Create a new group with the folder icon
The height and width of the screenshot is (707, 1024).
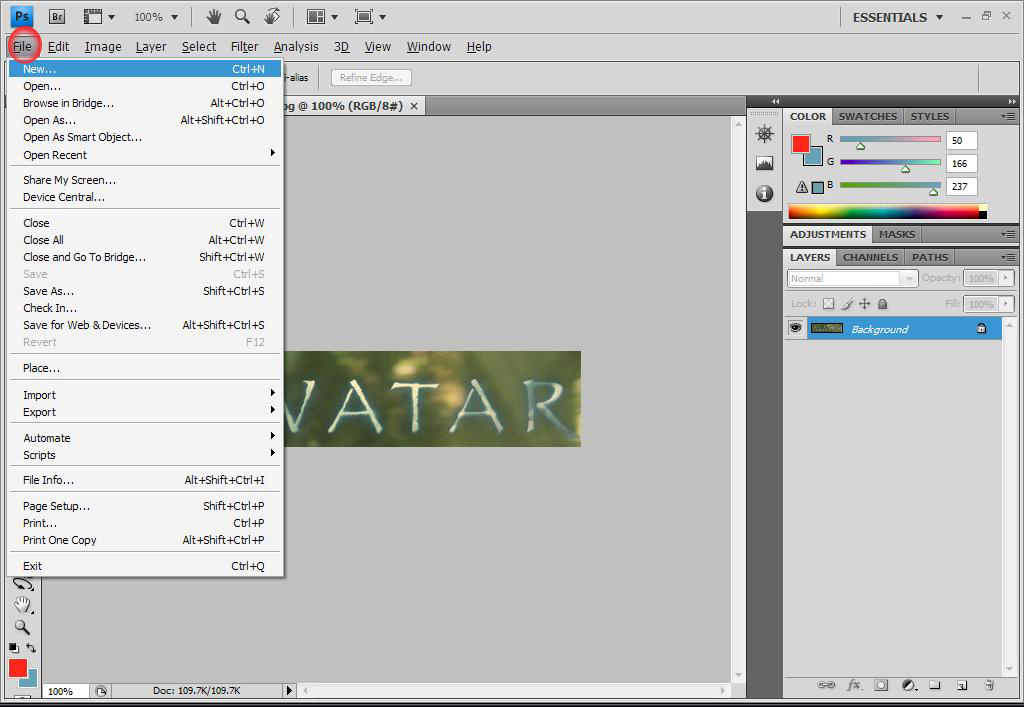click(935, 685)
